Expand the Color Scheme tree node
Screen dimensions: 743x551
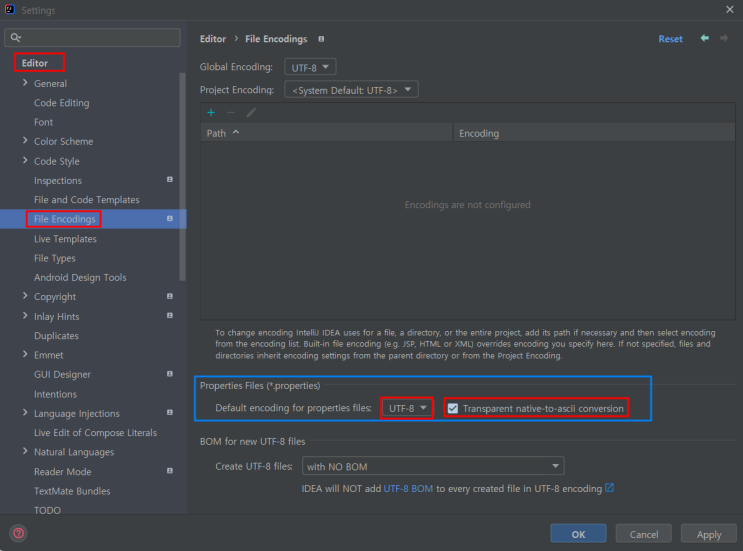pyautogui.click(x=25, y=141)
